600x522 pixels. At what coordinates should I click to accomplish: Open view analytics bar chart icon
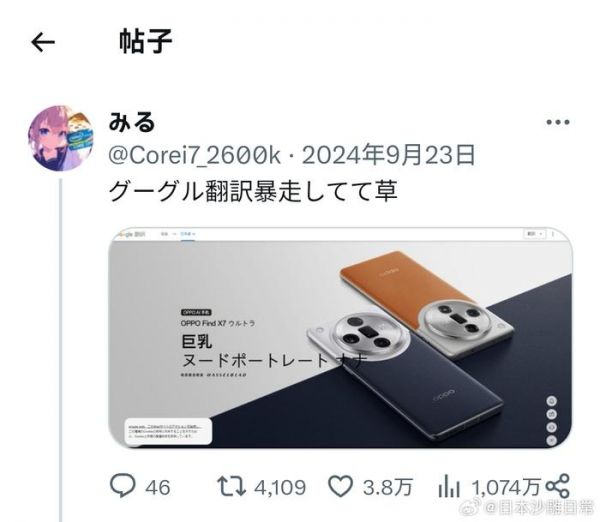(x=448, y=486)
